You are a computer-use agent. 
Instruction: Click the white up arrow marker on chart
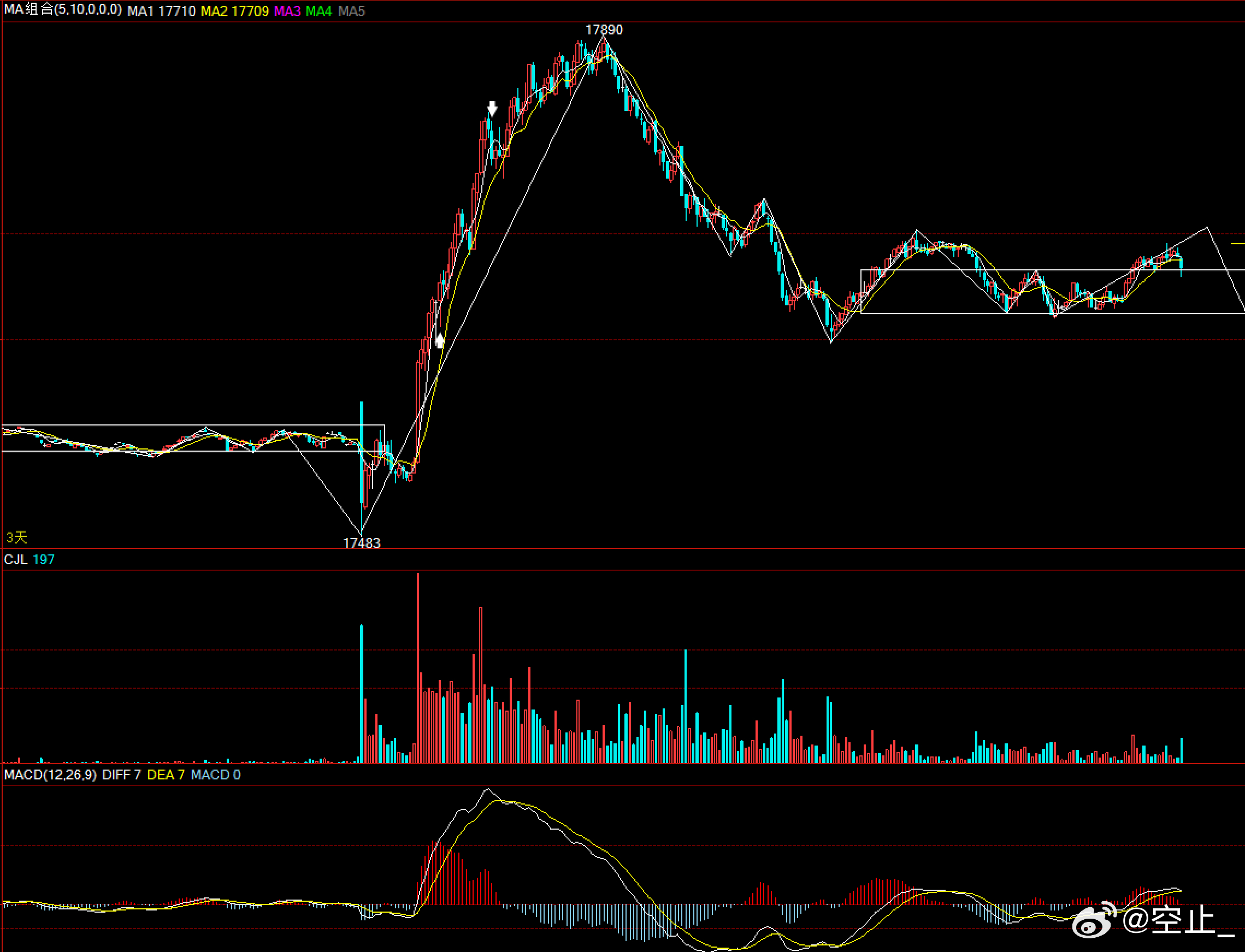(x=440, y=340)
